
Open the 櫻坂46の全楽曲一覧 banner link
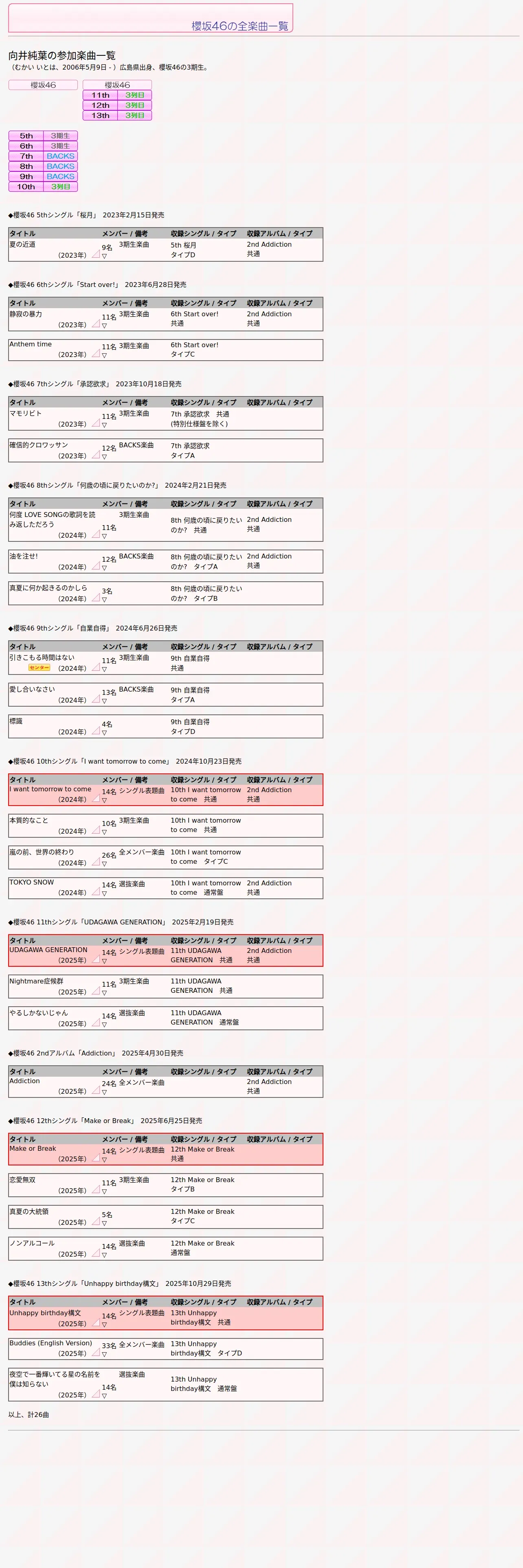150,18
